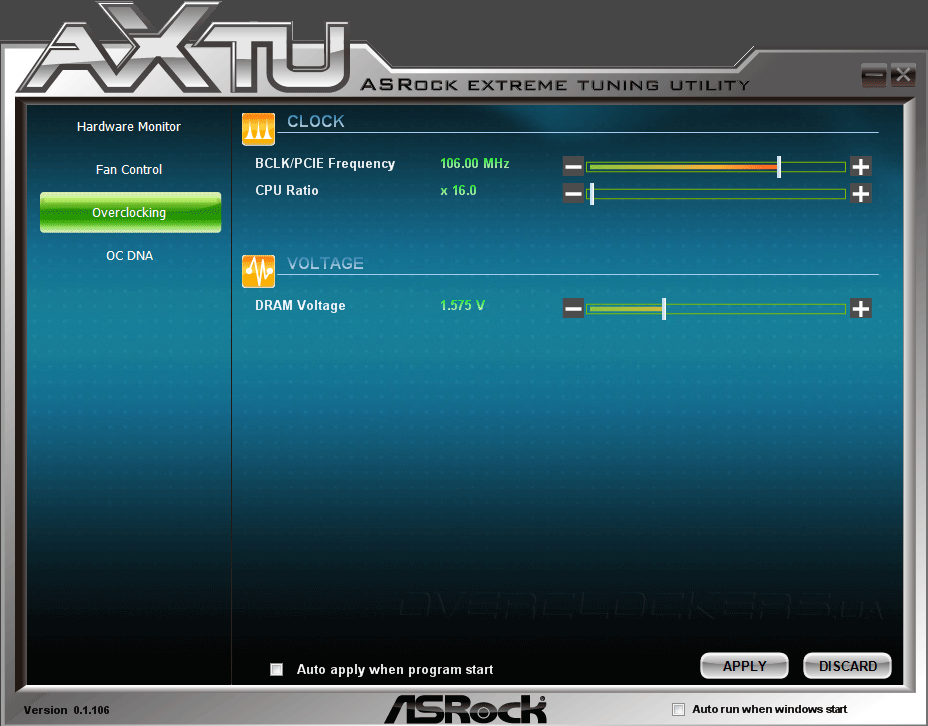928x726 pixels.
Task: Select the Overclocking section
Action: [130, 212]
